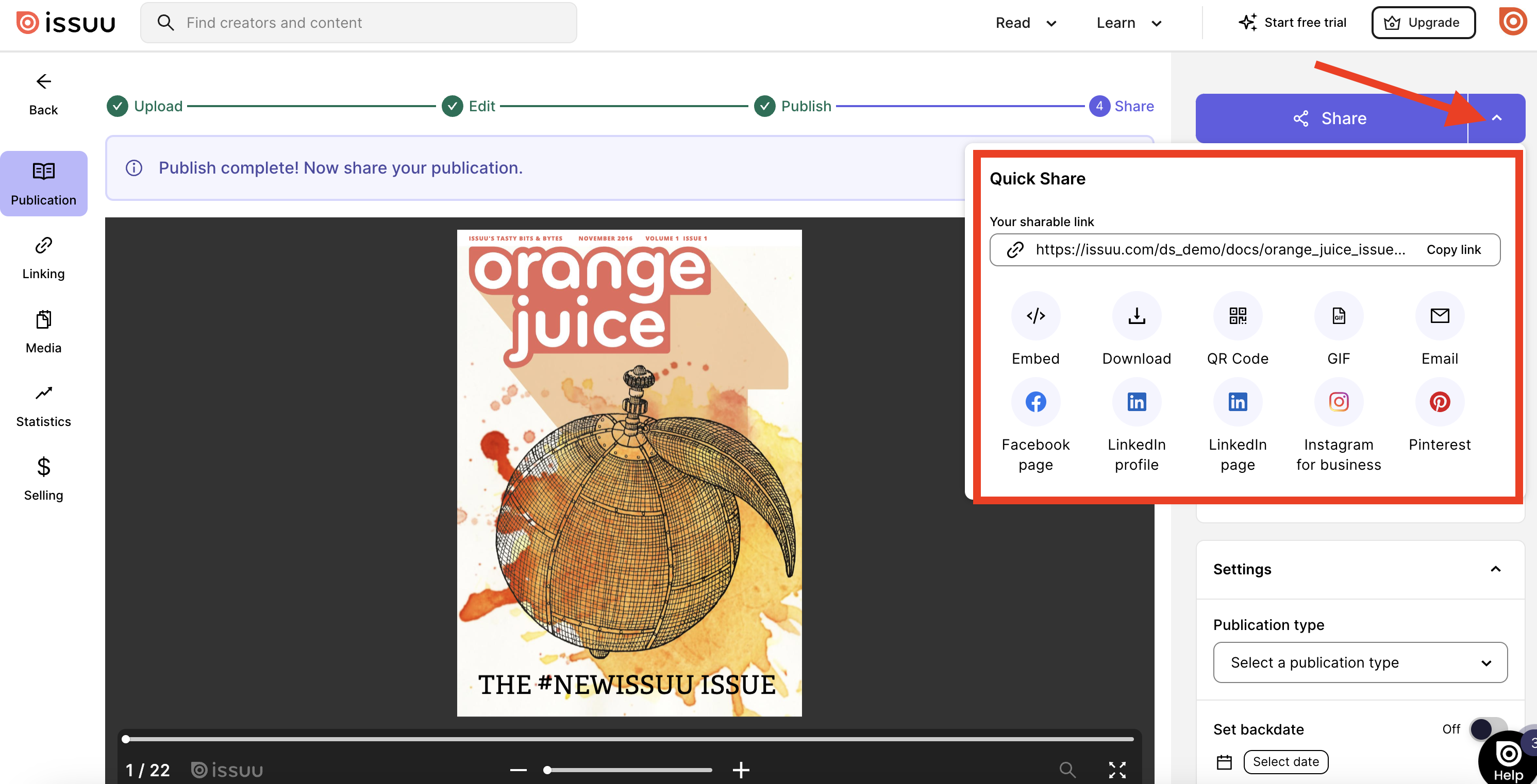1537x784 pixels.
Task: Collapse the Share panel with the chevron
Action: [x=1496, y=117]
